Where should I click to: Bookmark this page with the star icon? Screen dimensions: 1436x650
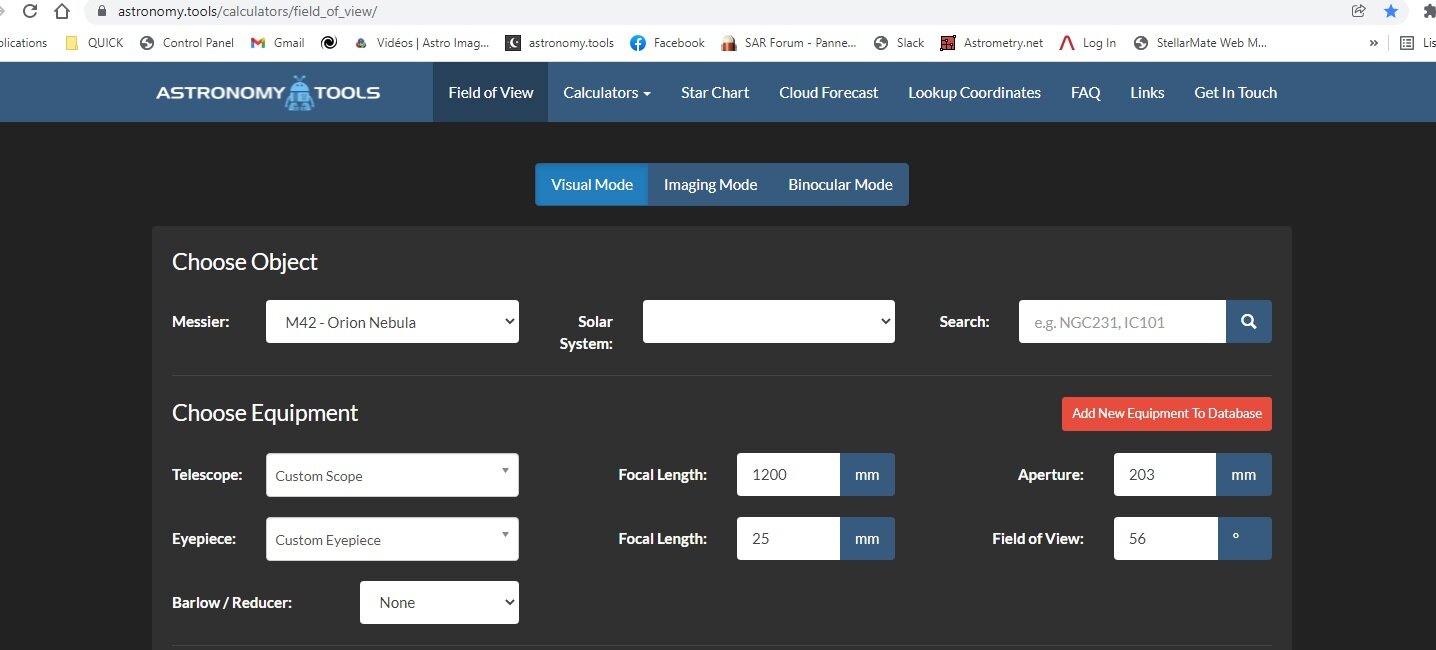point(1391,11)
